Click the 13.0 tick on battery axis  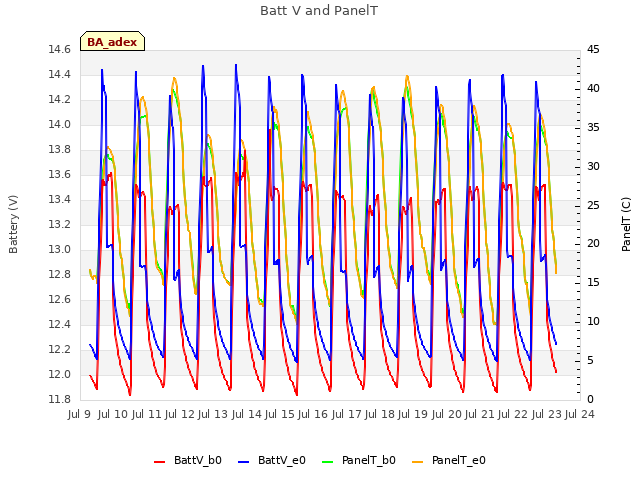click(60, 249)
